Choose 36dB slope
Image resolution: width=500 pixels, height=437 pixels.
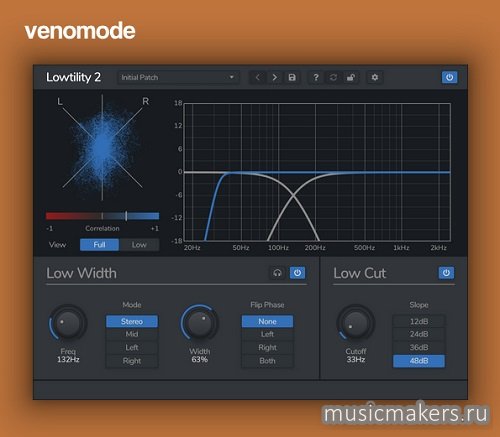click(419, 348)
